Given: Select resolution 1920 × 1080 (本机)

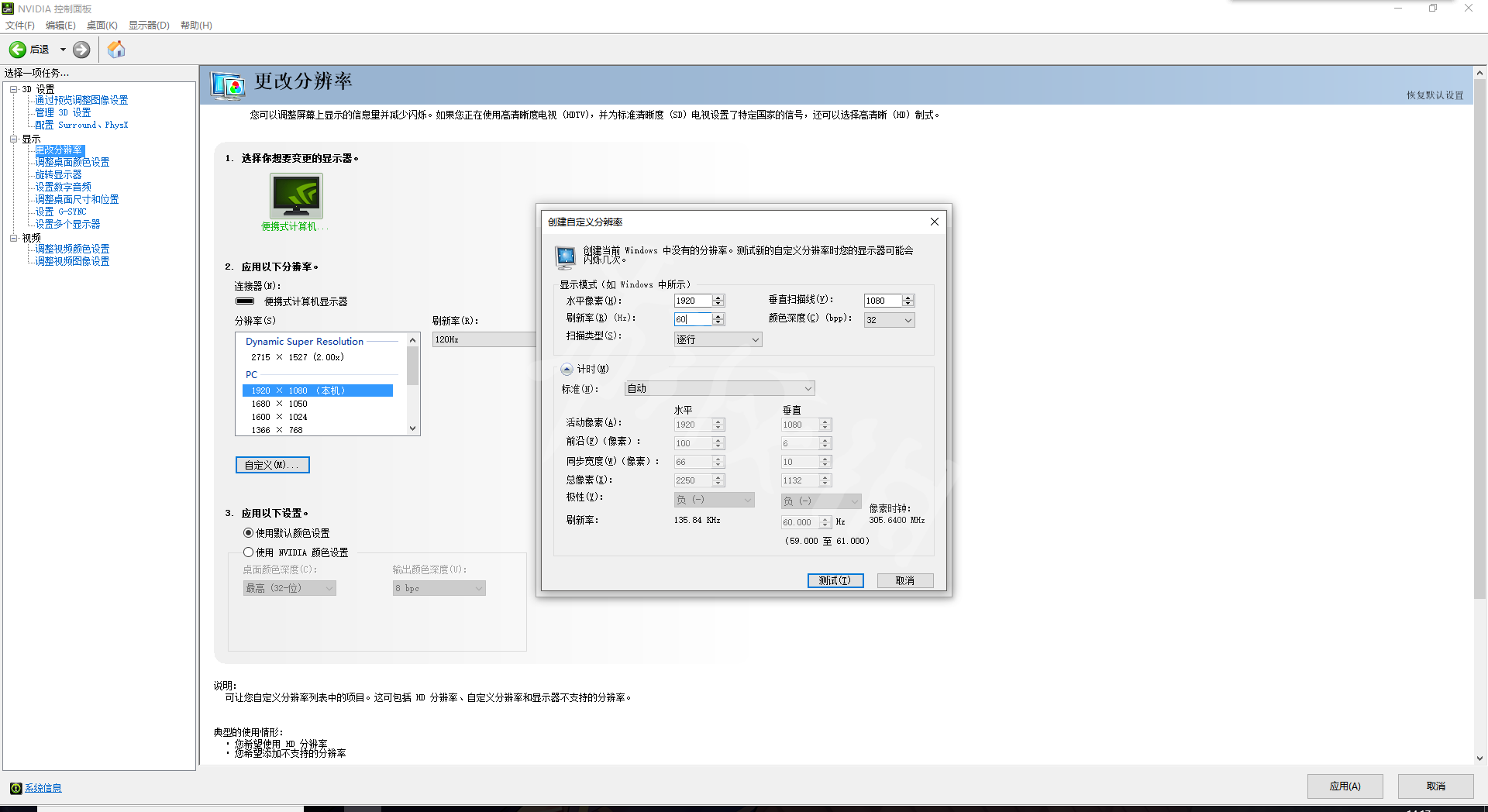Looking at the screenshot, I should click(318, 391).
